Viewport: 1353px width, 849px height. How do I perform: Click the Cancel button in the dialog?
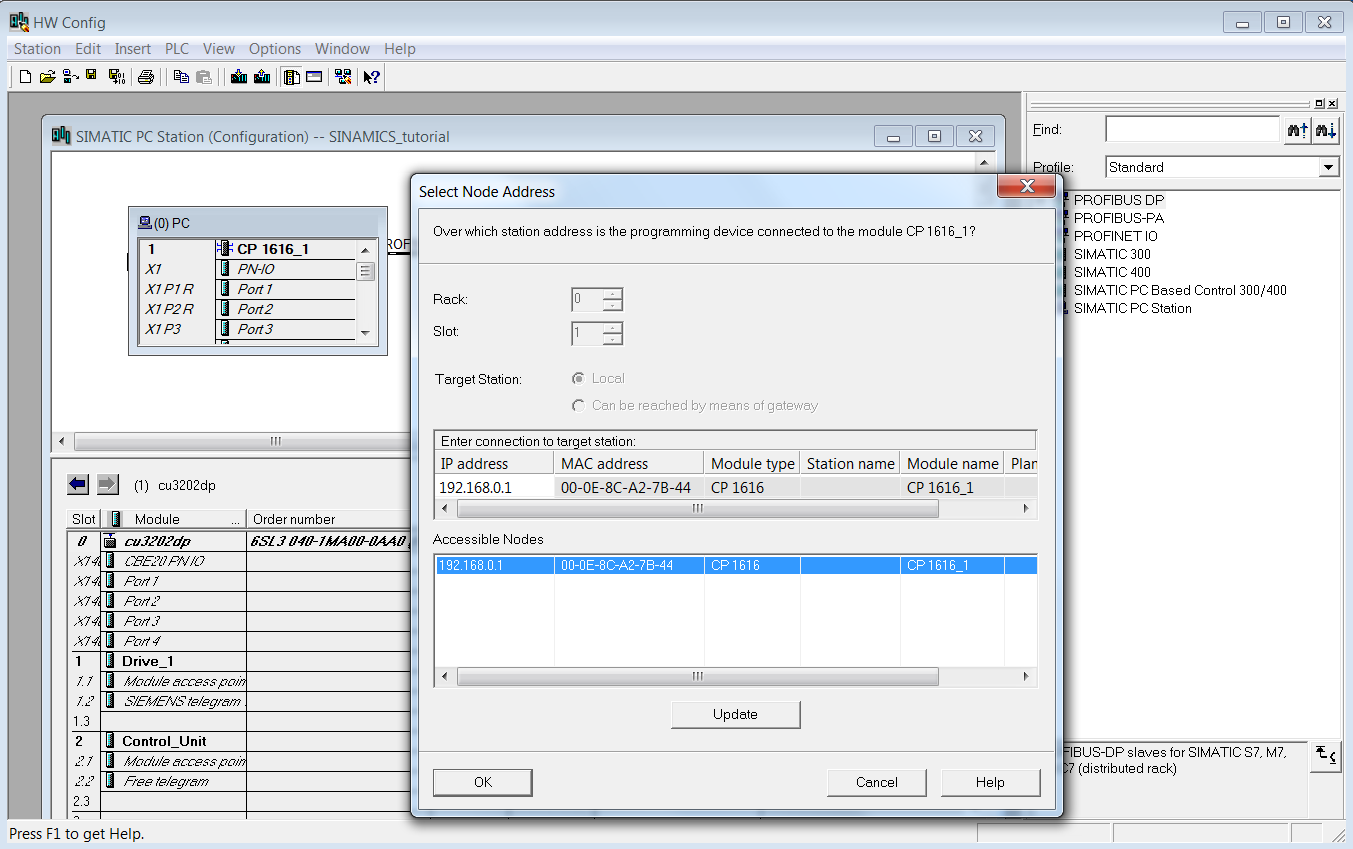877,782
